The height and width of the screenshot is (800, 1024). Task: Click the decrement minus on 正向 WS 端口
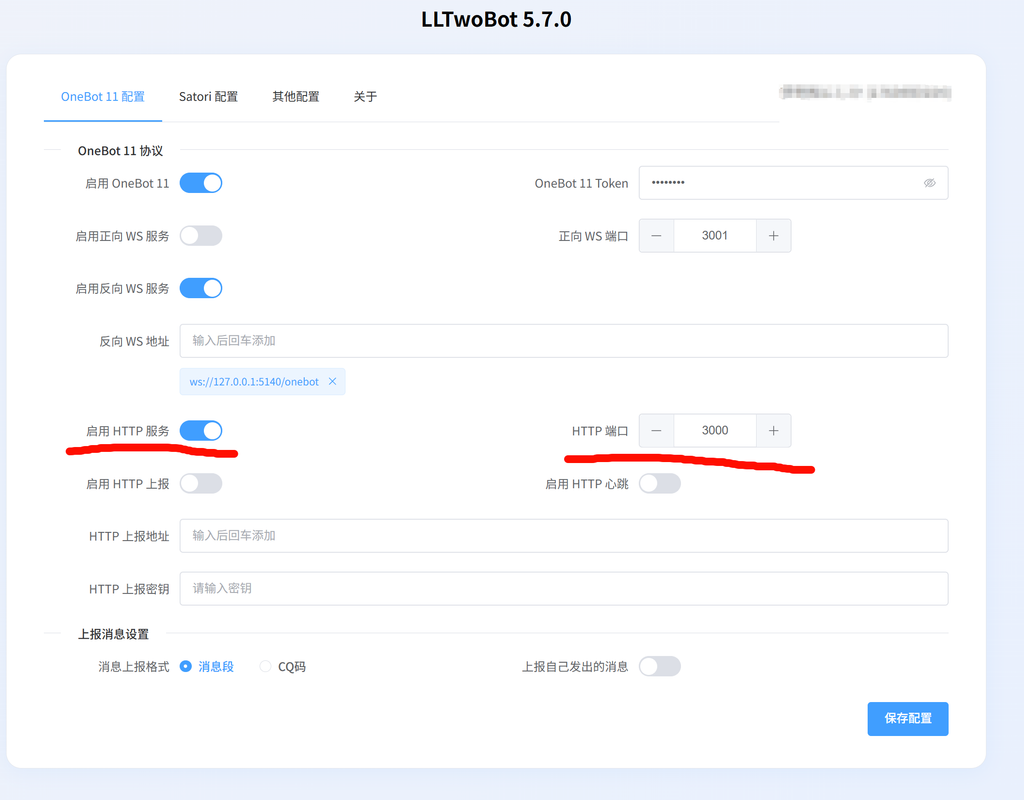(x=657, y=235)
